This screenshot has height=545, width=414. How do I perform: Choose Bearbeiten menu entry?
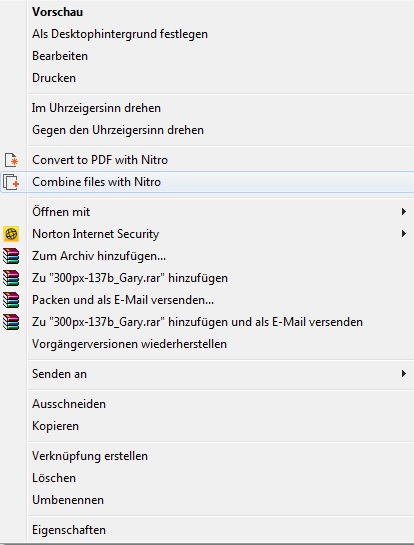(60, 56)
